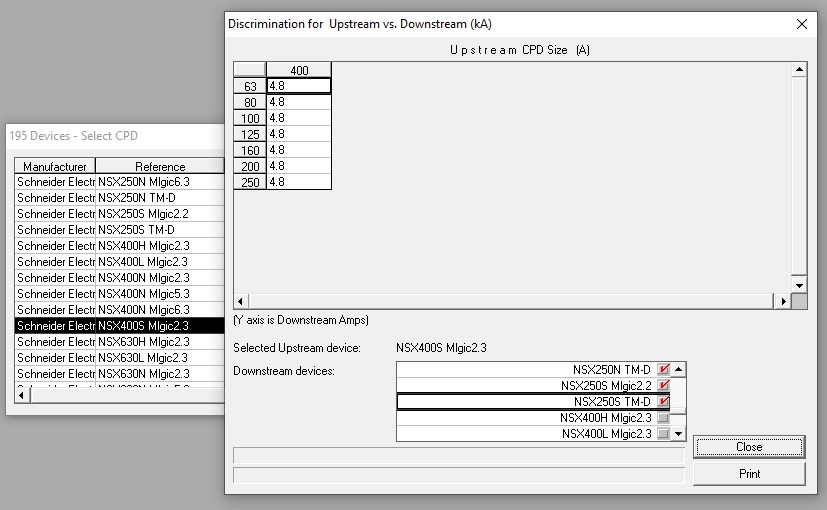Click the Print button
The image size is (827, 510).
pos(749,474)
